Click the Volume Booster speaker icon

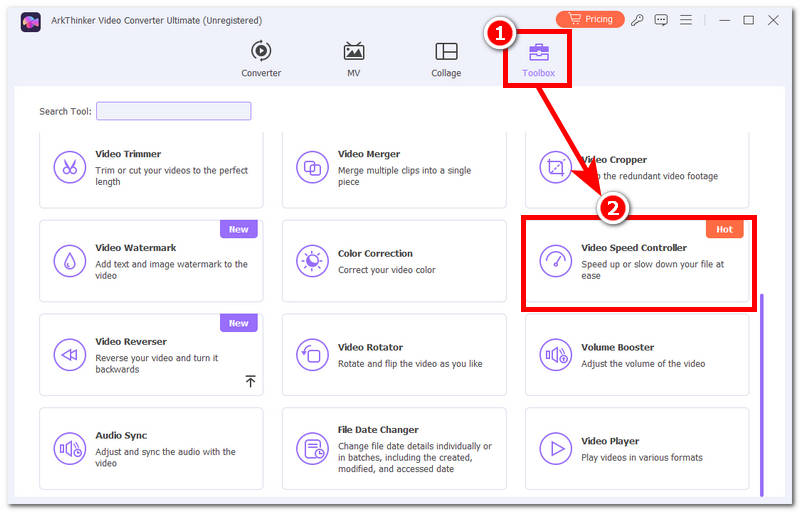pos(555,355)
